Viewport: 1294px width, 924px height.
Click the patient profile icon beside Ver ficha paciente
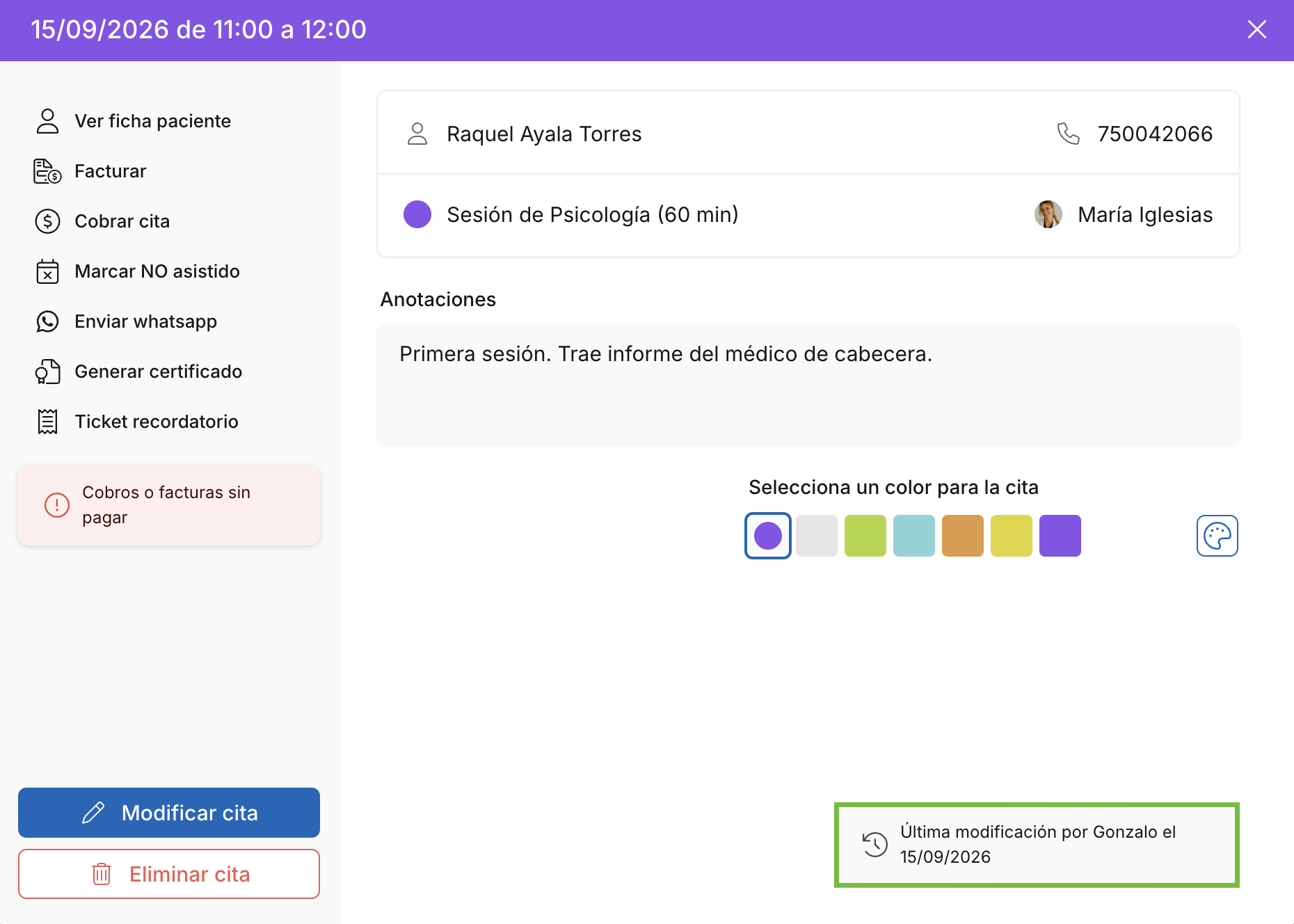[47, 121]
